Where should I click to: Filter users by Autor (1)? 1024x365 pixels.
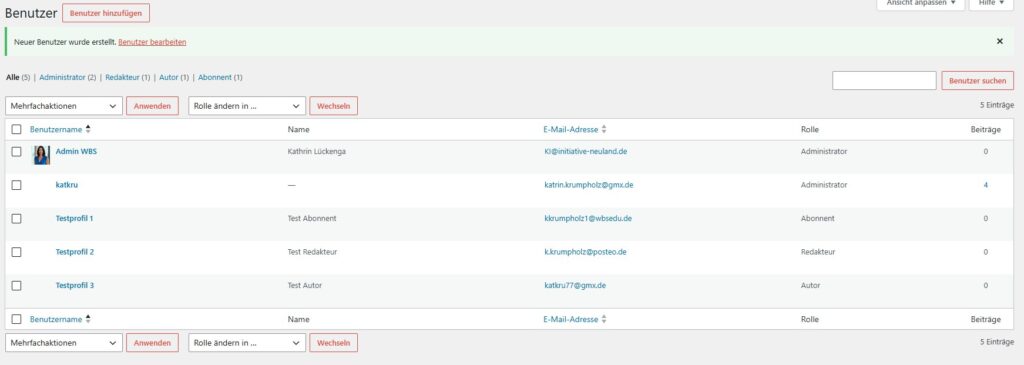(174, 77)
